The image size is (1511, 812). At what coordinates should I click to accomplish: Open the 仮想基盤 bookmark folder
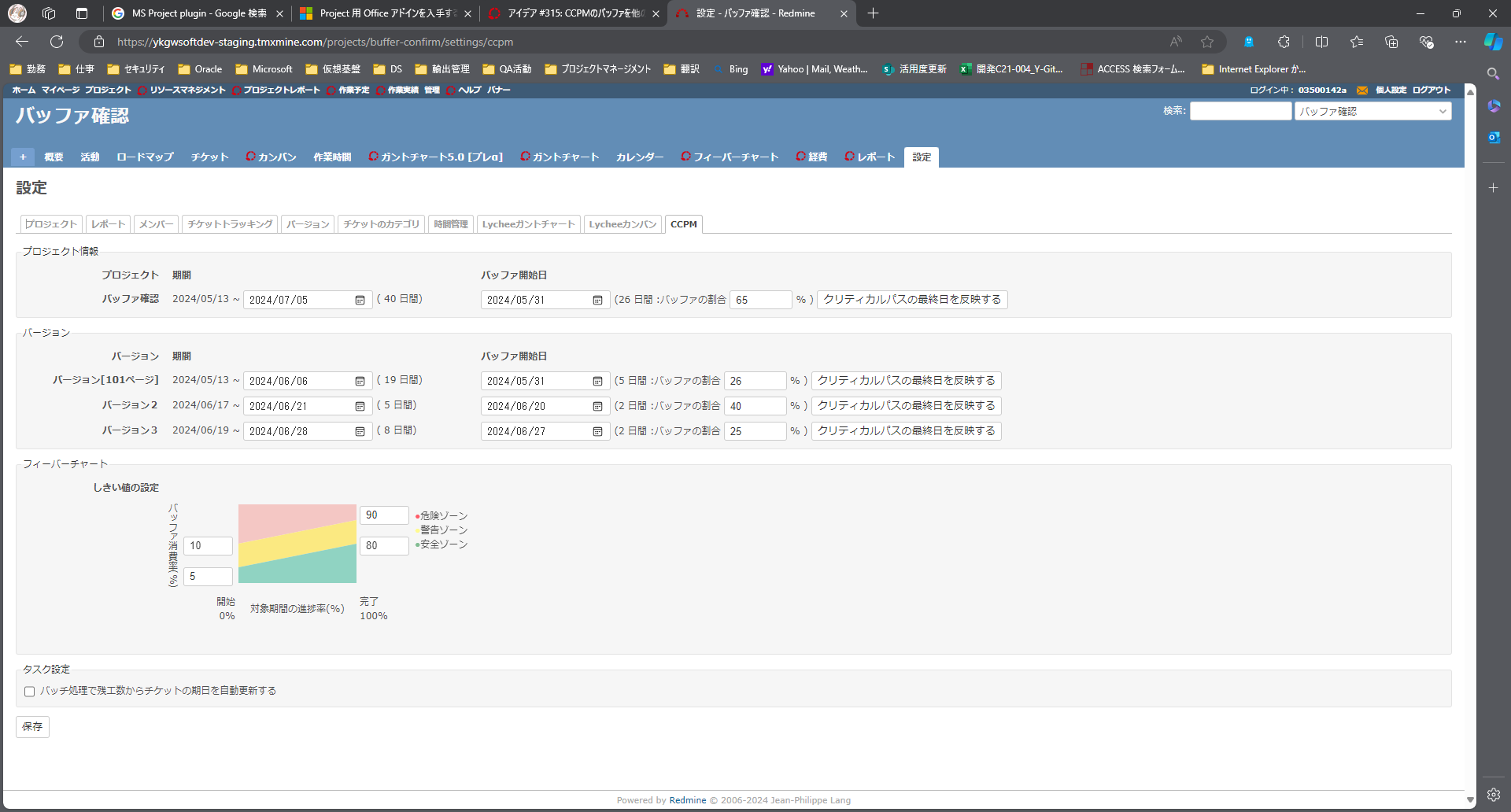[333, 69]
